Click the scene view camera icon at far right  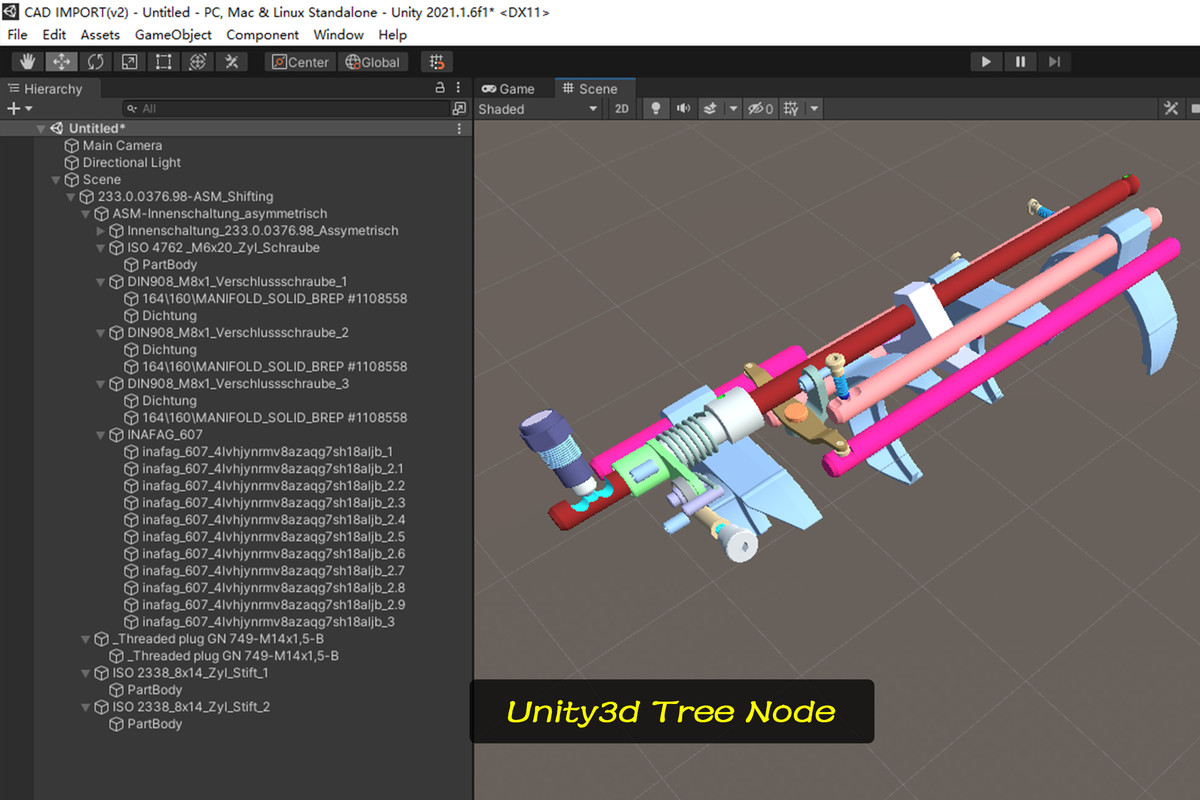click(x=1194, y=109)
